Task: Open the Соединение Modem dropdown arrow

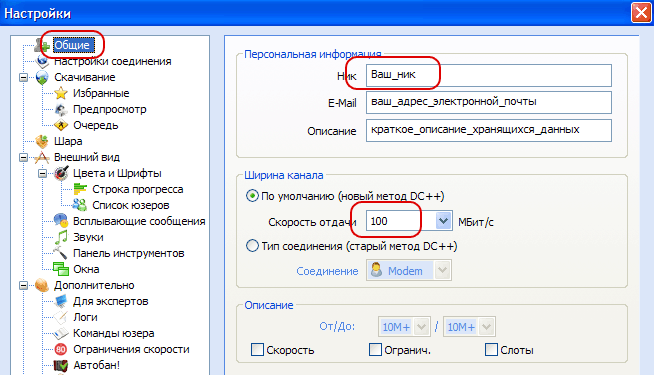Action: coord(442,270)
